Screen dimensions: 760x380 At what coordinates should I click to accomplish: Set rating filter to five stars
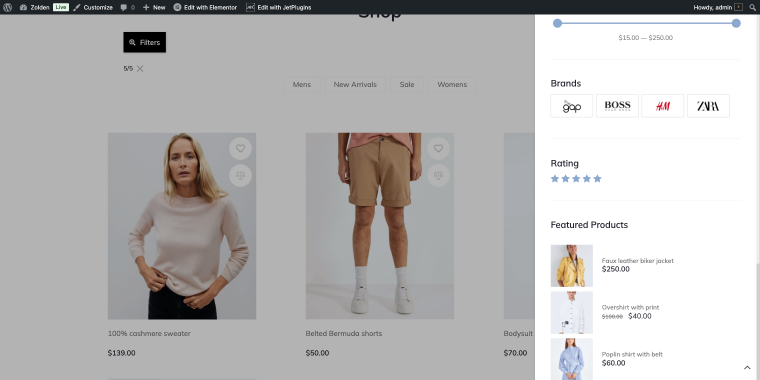[x=598, y=179]
